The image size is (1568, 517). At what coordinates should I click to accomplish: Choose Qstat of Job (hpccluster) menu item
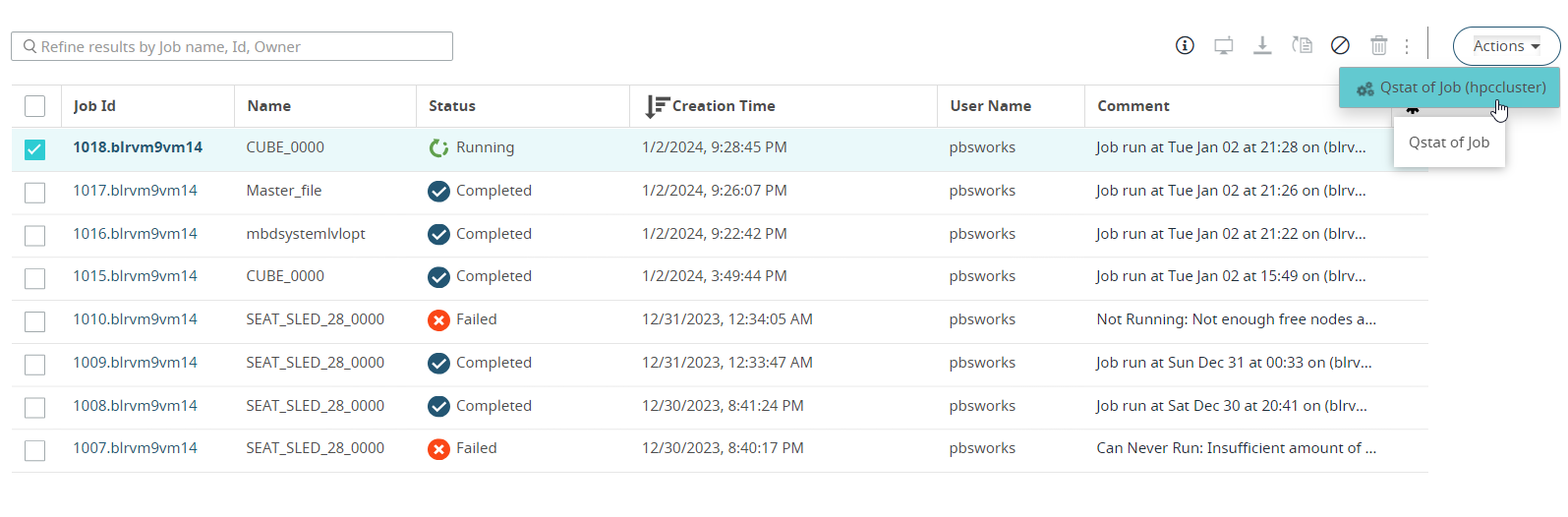click(1451, 87)
